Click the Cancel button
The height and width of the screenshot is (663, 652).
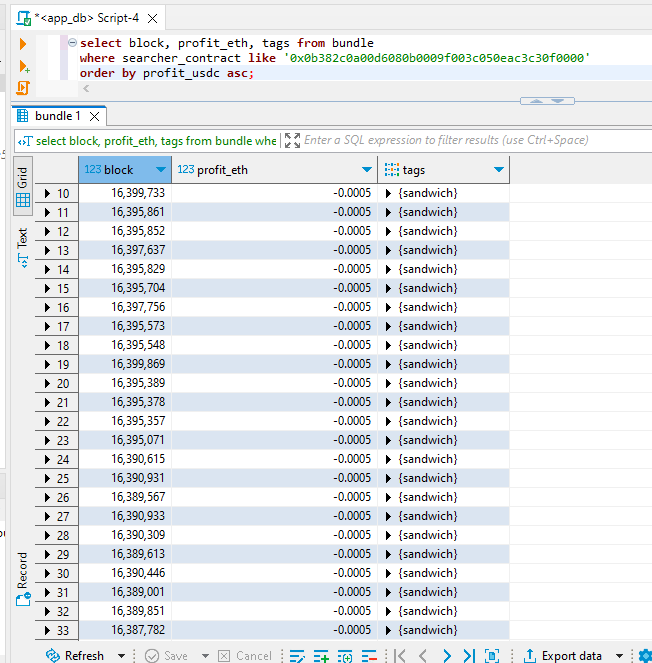pyautogui.click(x=245, y=655)
